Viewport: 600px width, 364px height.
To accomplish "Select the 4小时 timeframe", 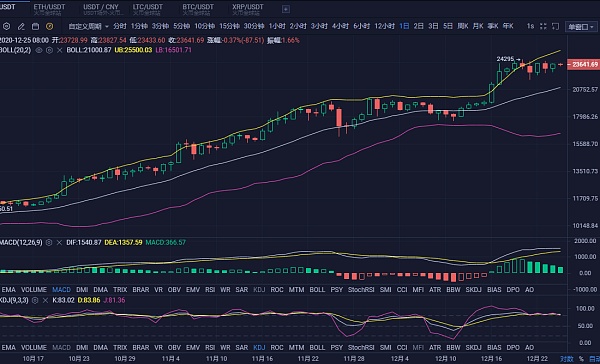I will pyautogui.click(x=340, y=26).
